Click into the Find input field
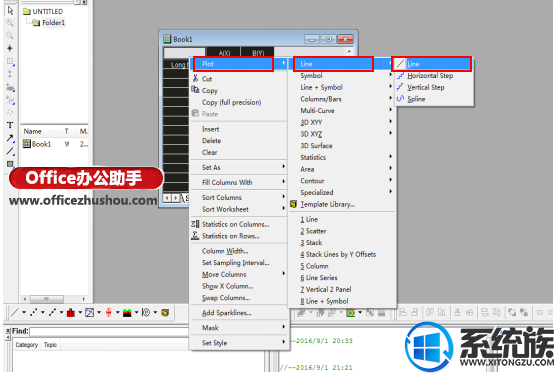Viewport: 554px width, 375px height. [109, 332]
